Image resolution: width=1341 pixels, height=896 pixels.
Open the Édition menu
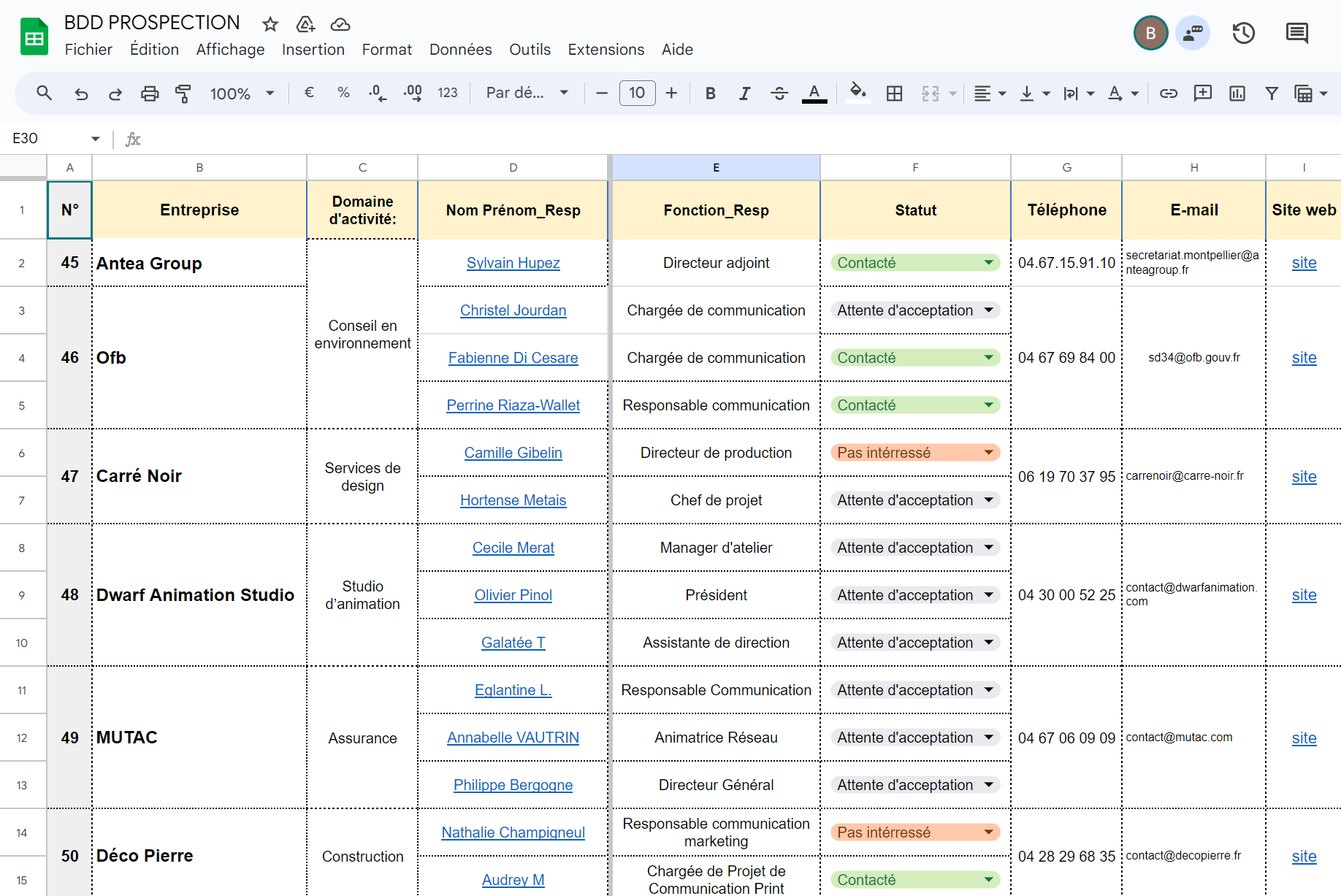154,50
